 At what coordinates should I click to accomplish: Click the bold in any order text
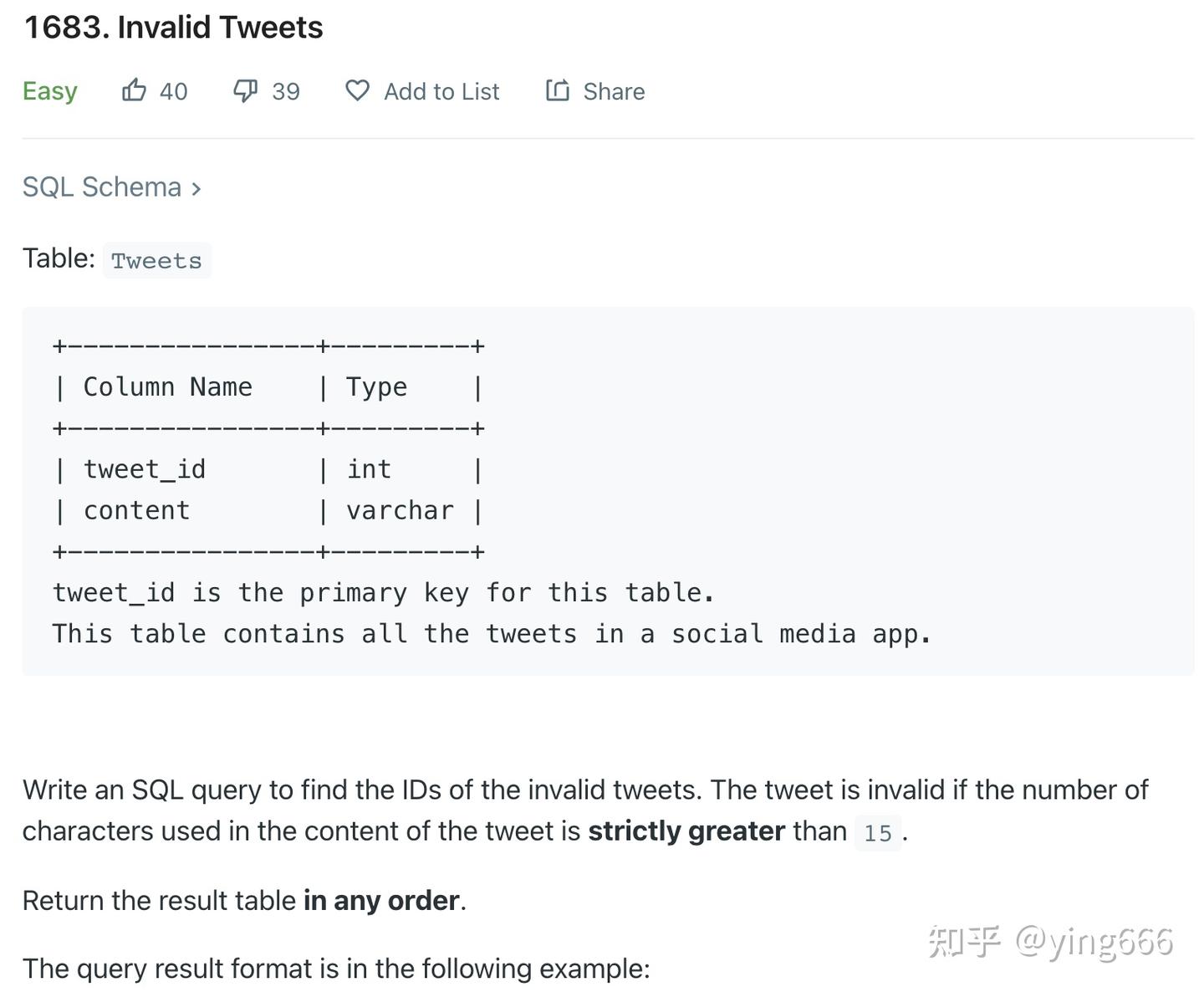click(x=381, y=900)
